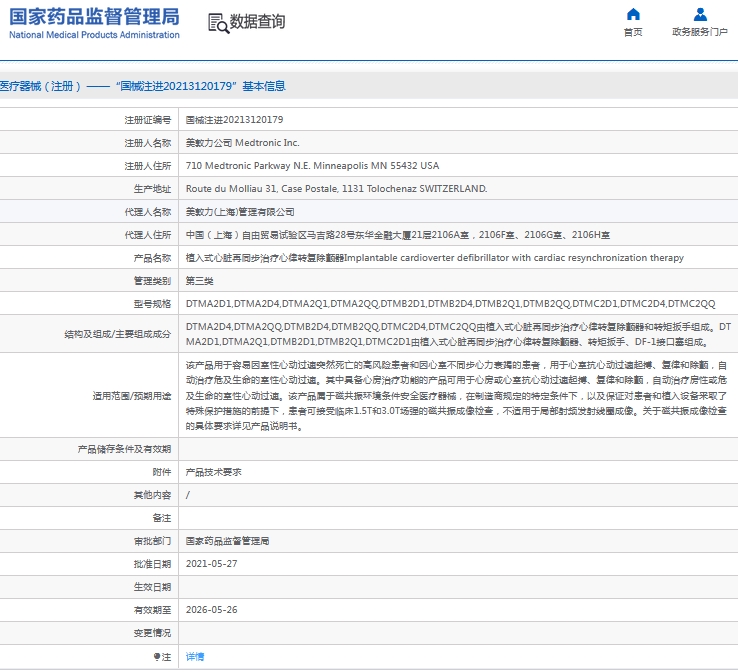The image size is (738, 672).
Task: Click the 生产地址 label
Action: coord(152,189)
